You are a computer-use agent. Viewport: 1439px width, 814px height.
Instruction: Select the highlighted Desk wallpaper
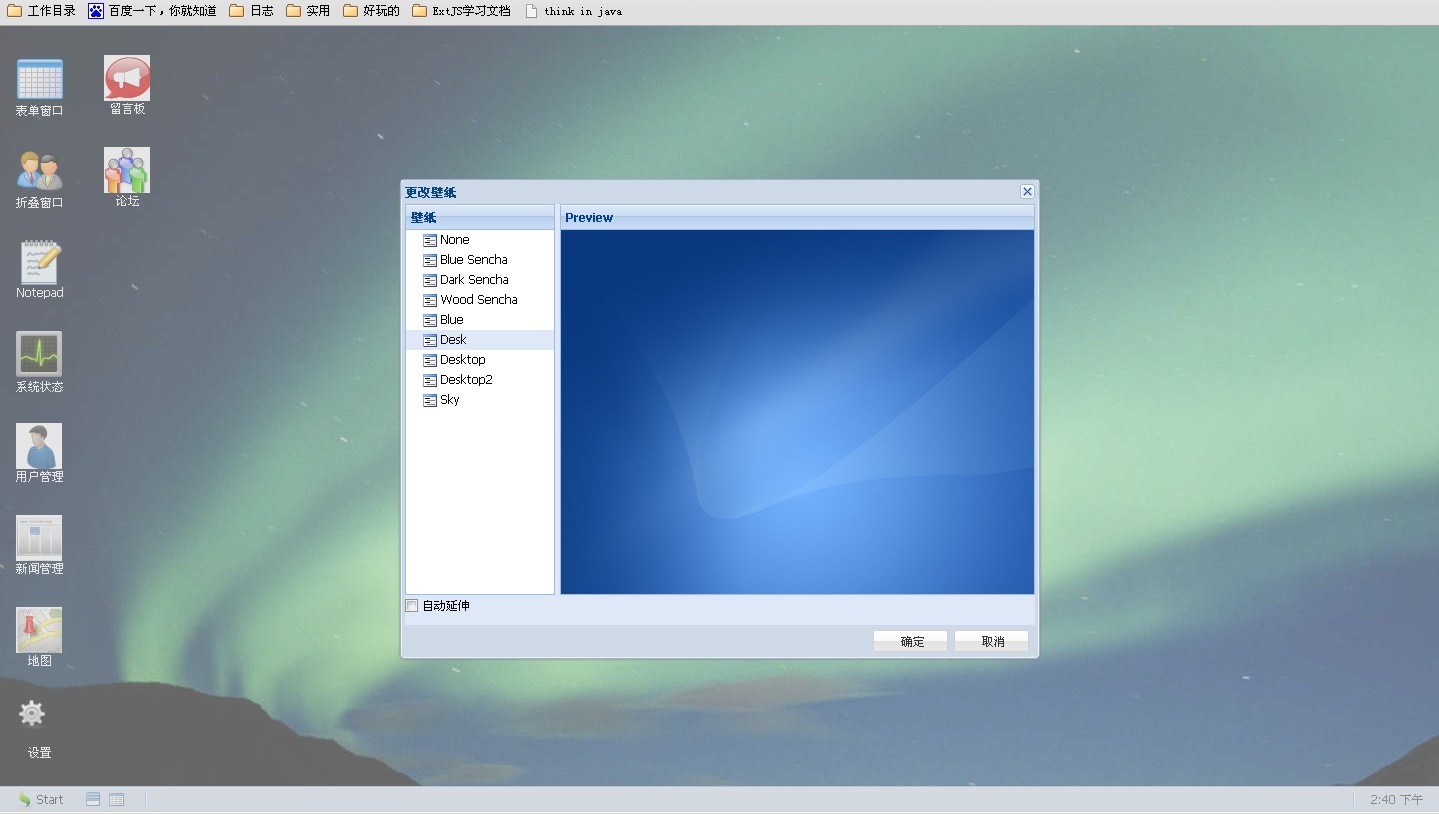[x=480, y=340]
